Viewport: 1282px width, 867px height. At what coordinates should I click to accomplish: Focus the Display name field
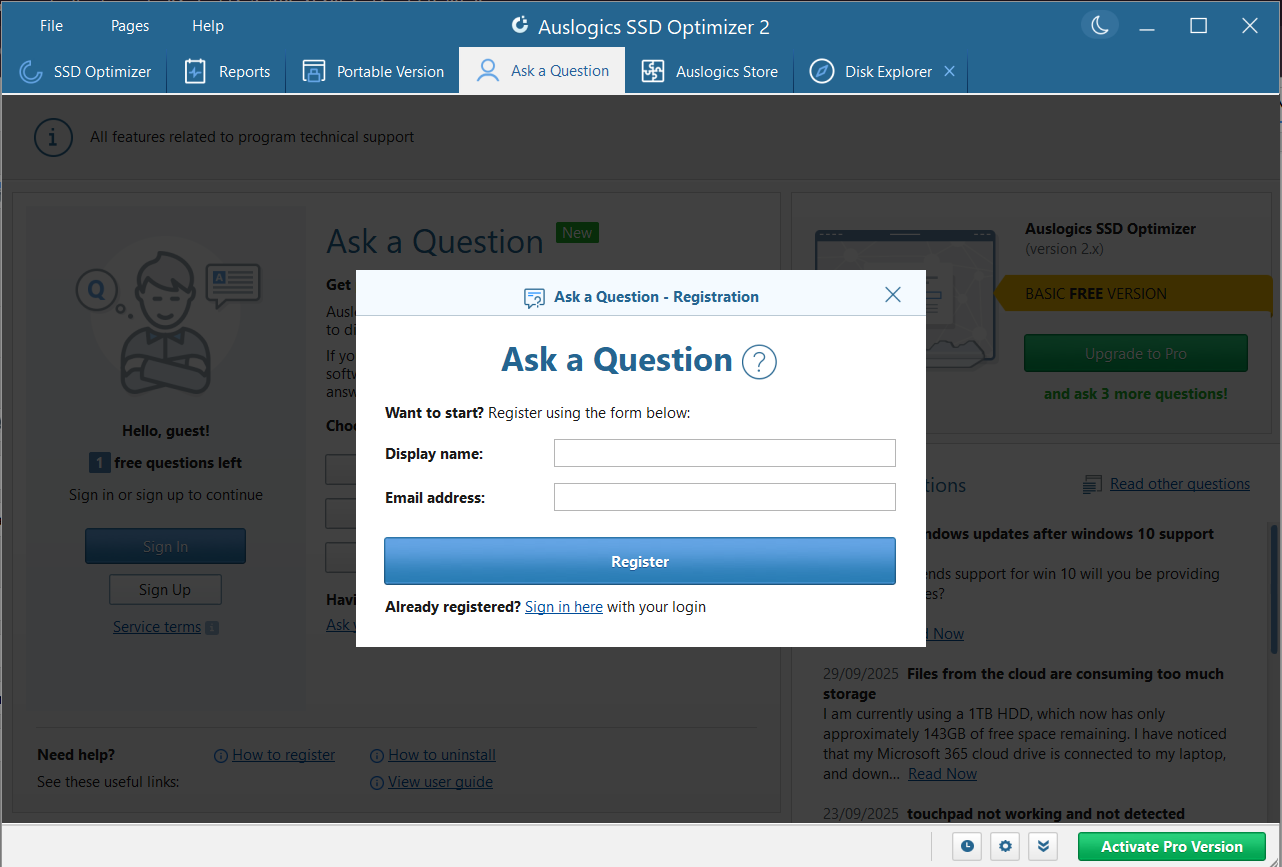[x=725, y=453]
